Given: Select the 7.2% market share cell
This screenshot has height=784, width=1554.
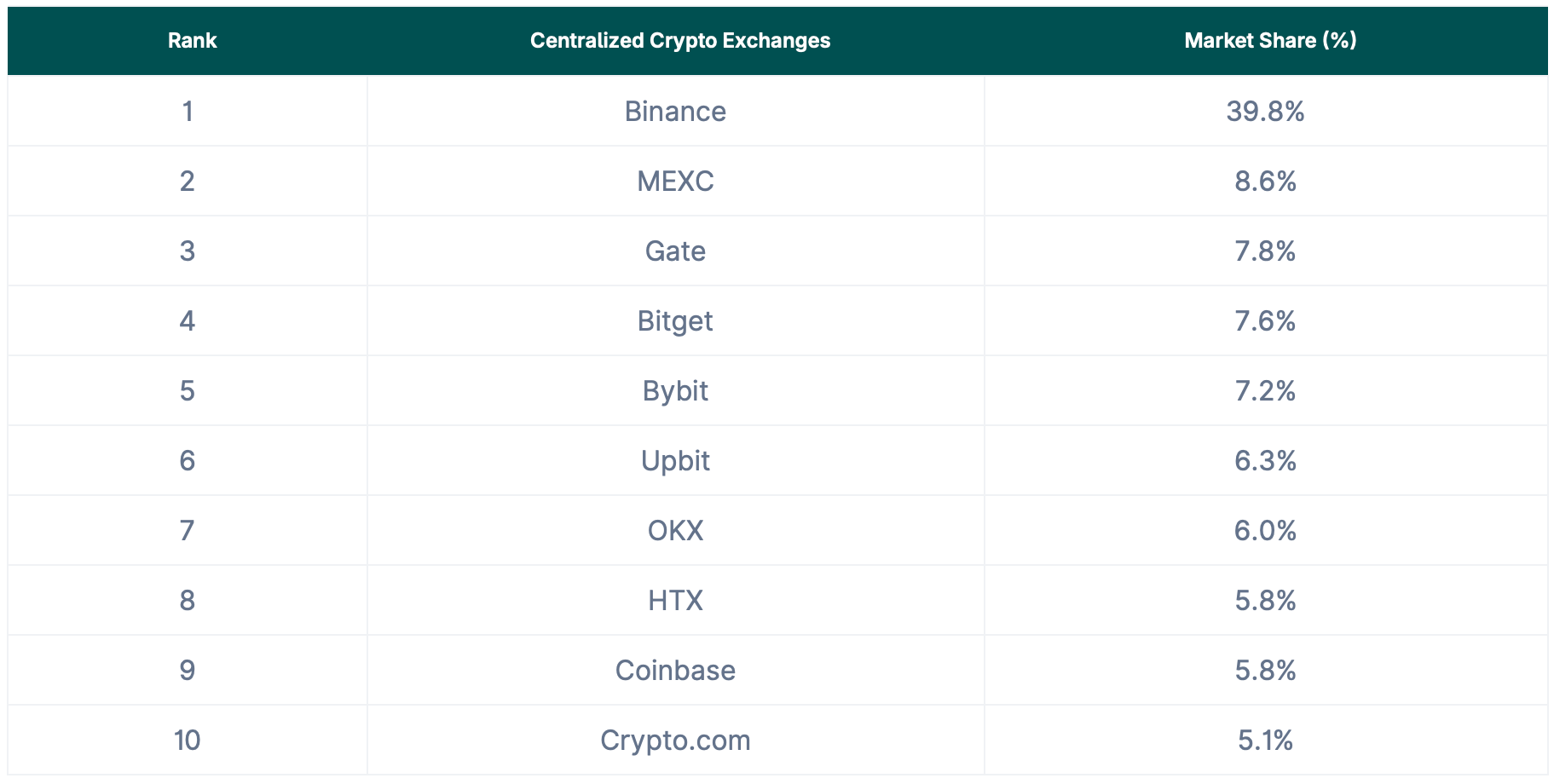Looking at the screenshot, I should click(1265, 391).
